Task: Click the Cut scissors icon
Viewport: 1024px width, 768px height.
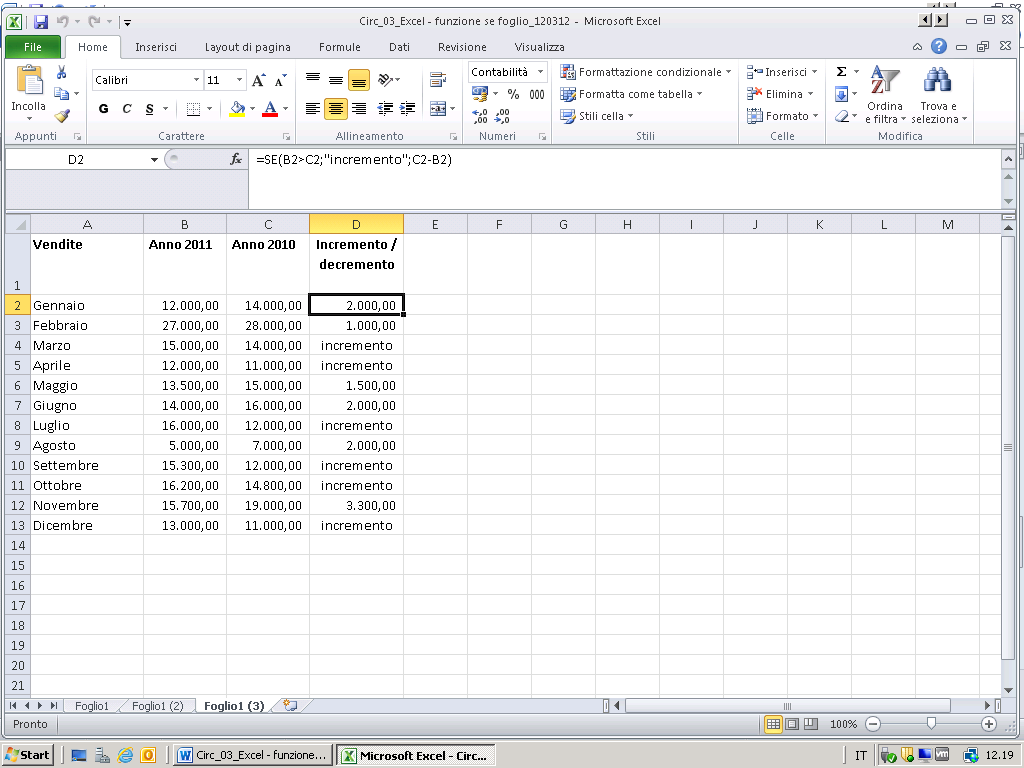Action: click(x=61, y=73)
